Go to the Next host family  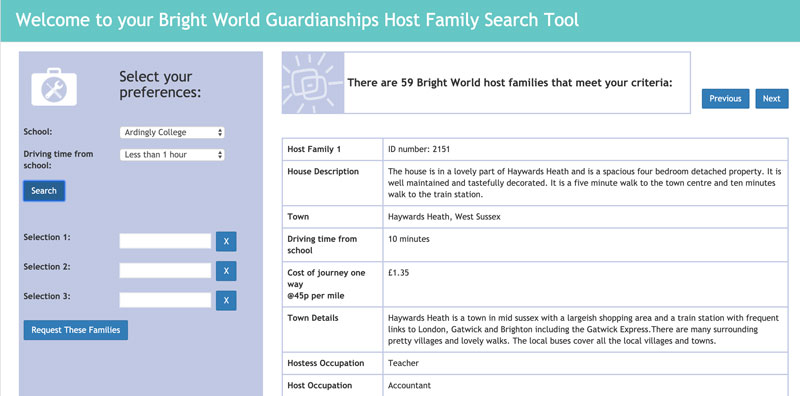point(771,98)
